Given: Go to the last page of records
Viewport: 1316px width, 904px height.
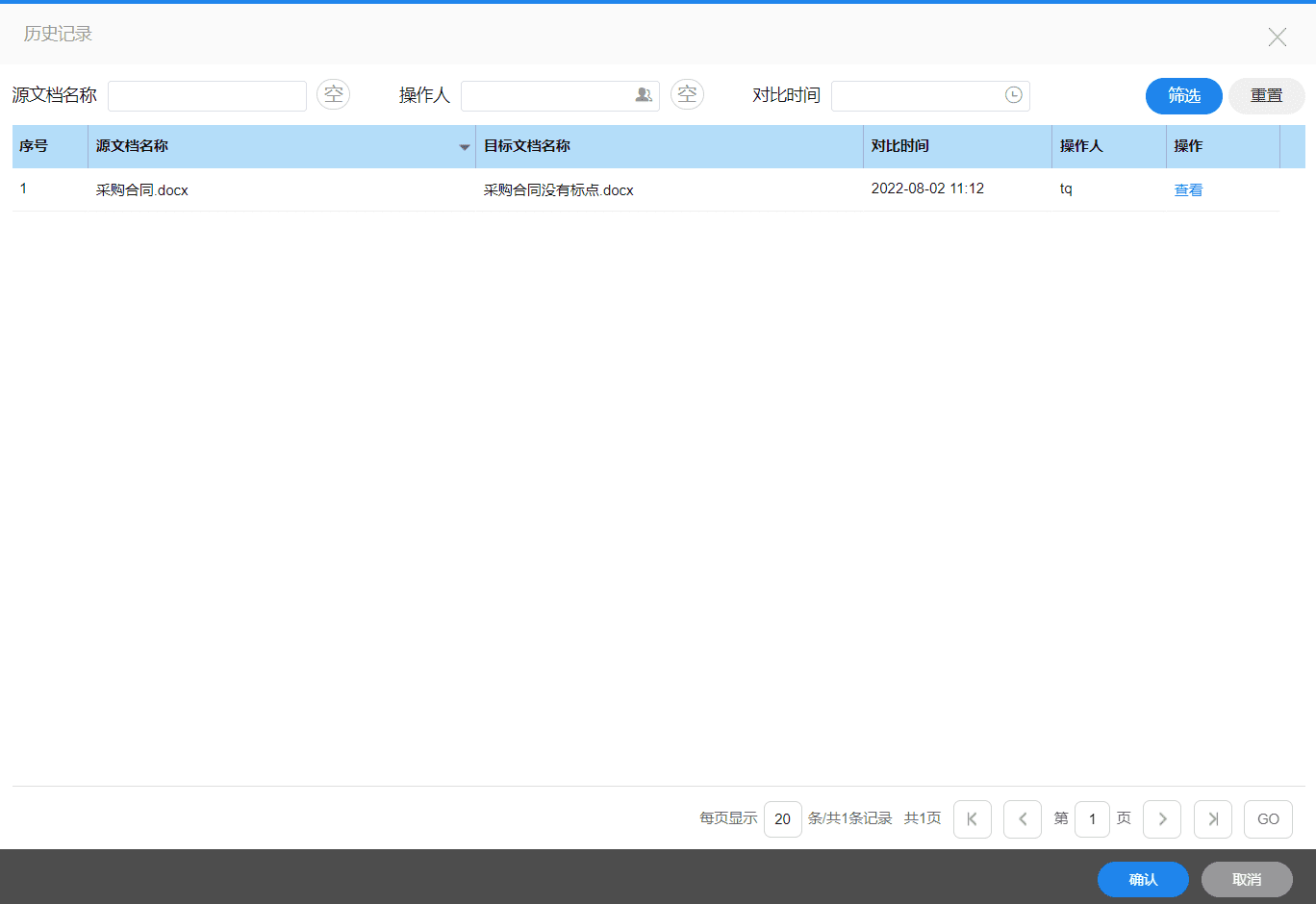Looking at the screenshot, I should pos(1213,819).
